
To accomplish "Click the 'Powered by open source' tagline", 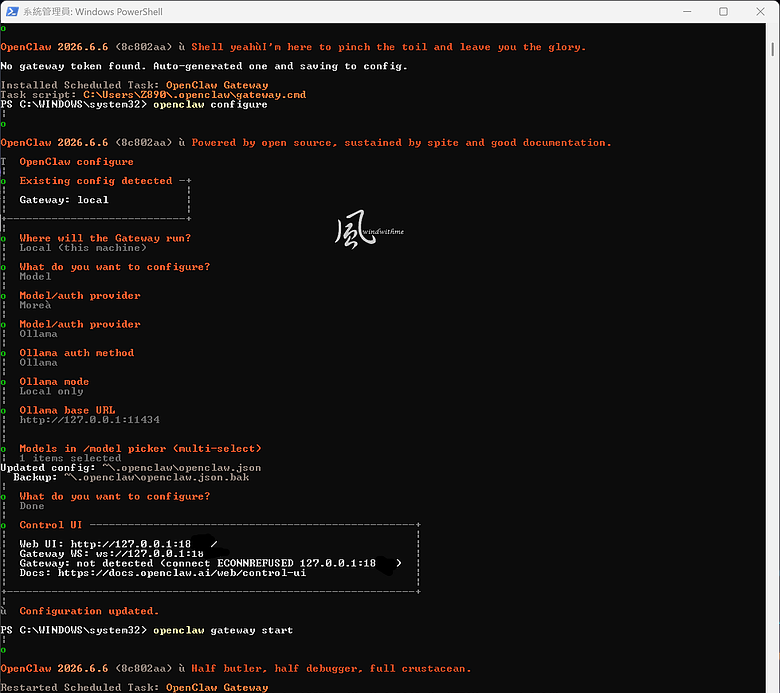I will point(401,143).
